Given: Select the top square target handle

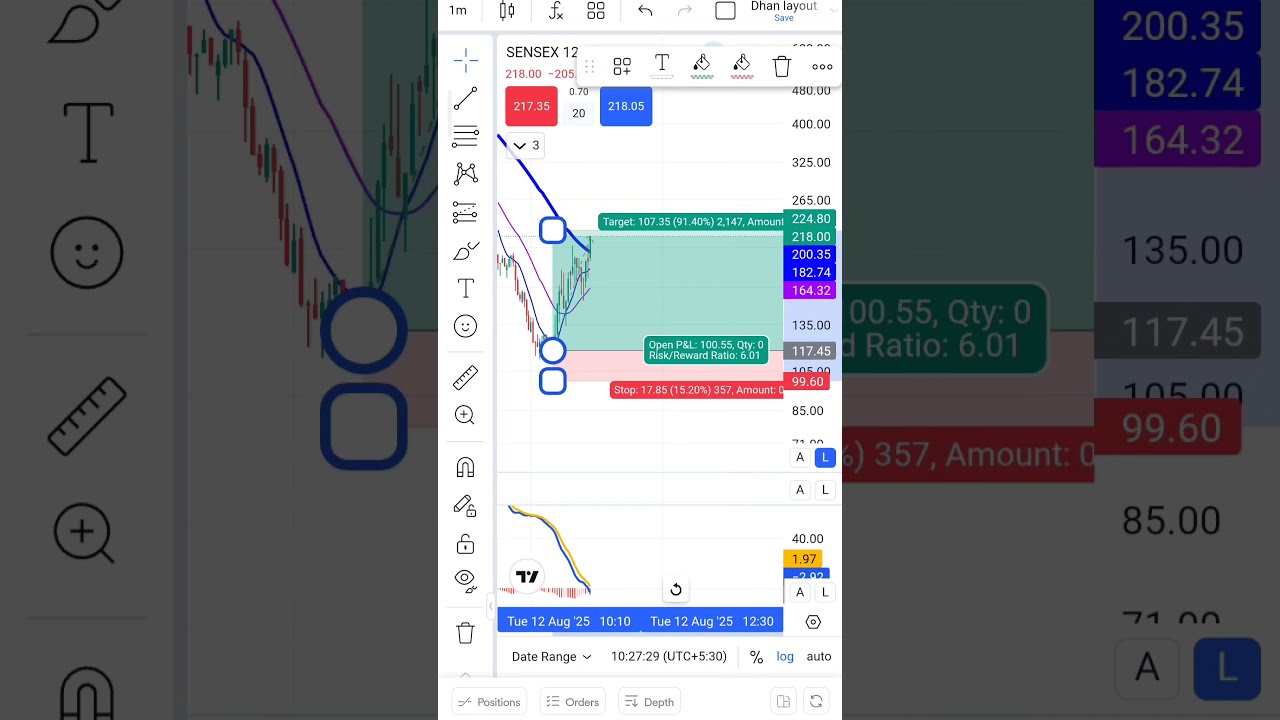Looking at the screenshot, I should click(x=553, y=231).
